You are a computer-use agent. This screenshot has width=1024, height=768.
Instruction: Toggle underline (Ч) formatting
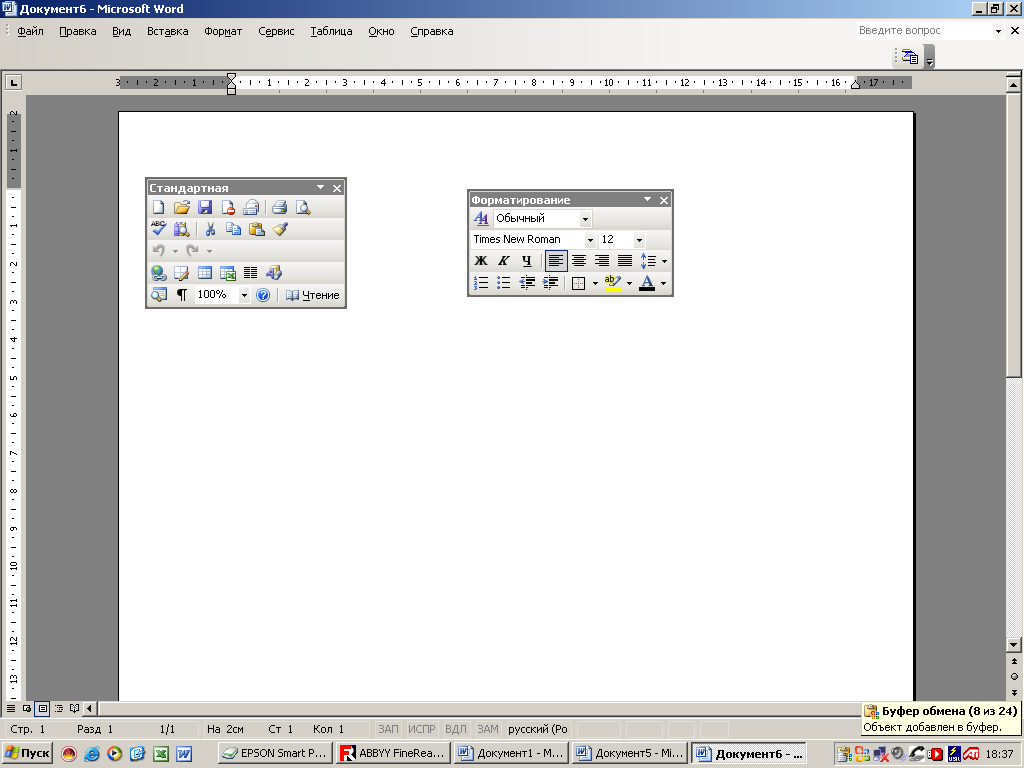(527, 261)
